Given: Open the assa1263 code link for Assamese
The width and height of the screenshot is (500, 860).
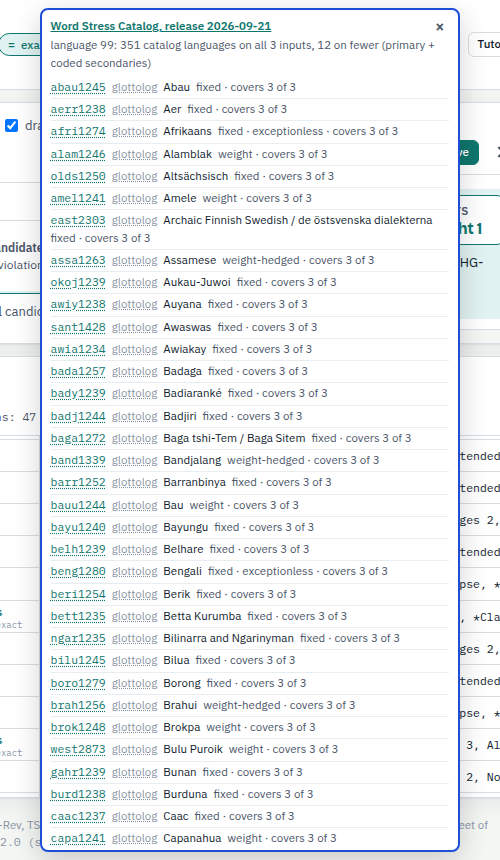Looking at the screenshot, I should coord(78,260).
